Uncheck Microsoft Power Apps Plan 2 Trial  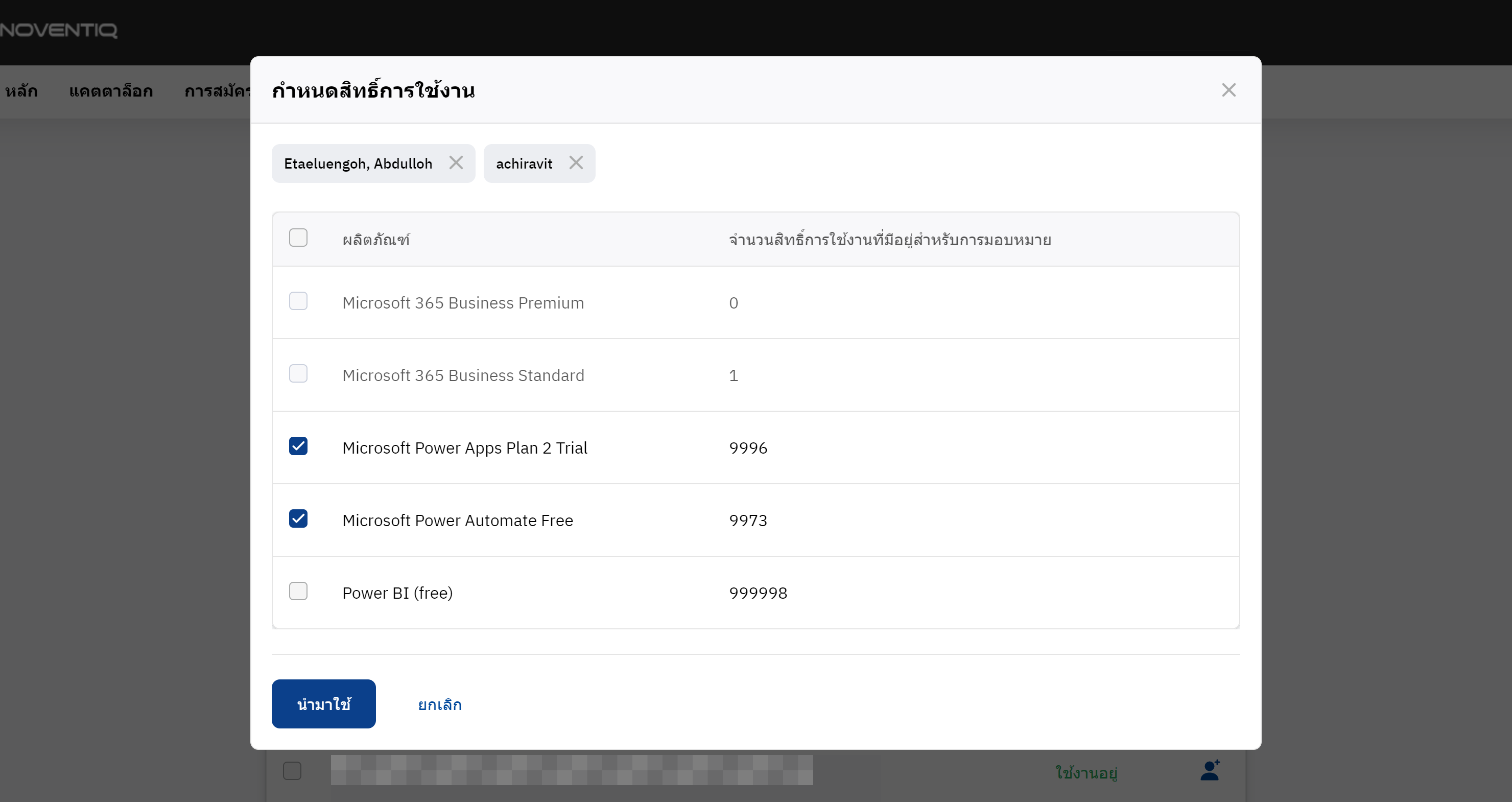298,446
